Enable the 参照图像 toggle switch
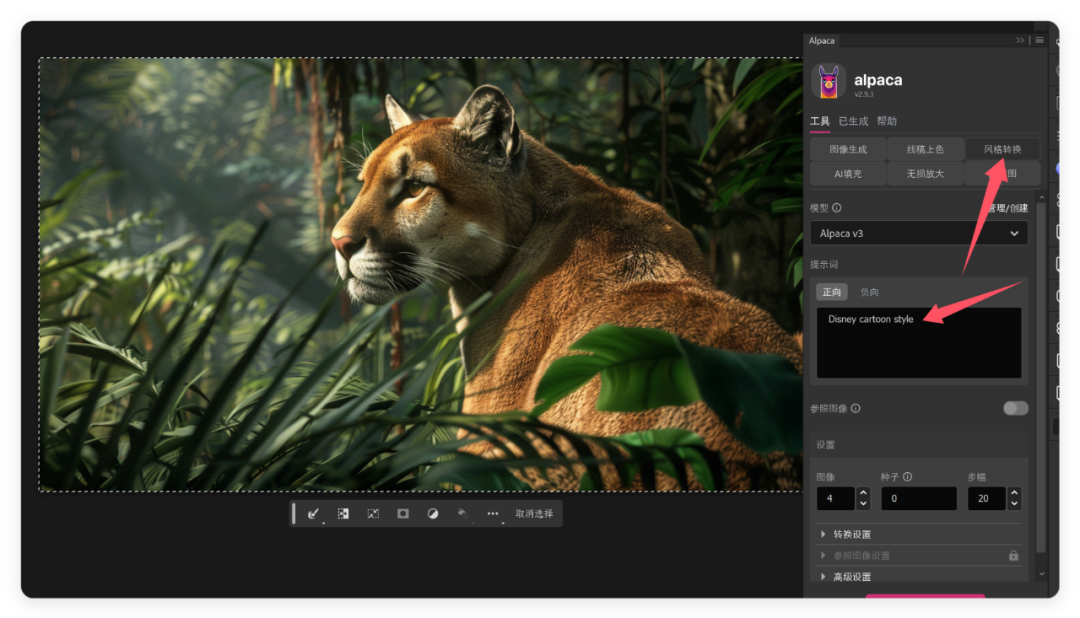Viewport: 1080px width, 618px height. (x=1015, y=408)
